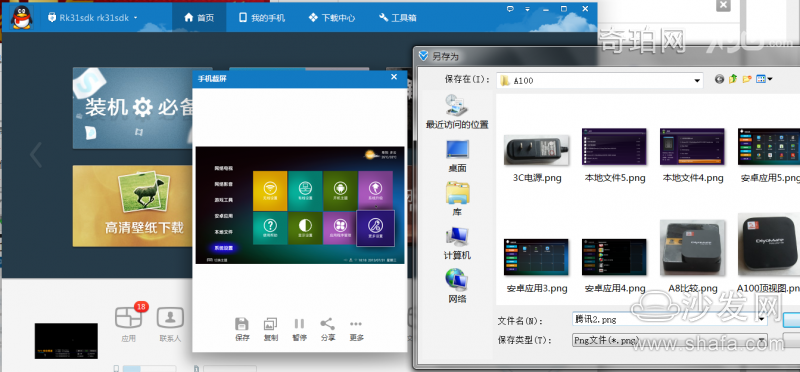Screen dimensions: 800x372
Task: Open the 联系人 contacts icon
Action: pos(170,324)
